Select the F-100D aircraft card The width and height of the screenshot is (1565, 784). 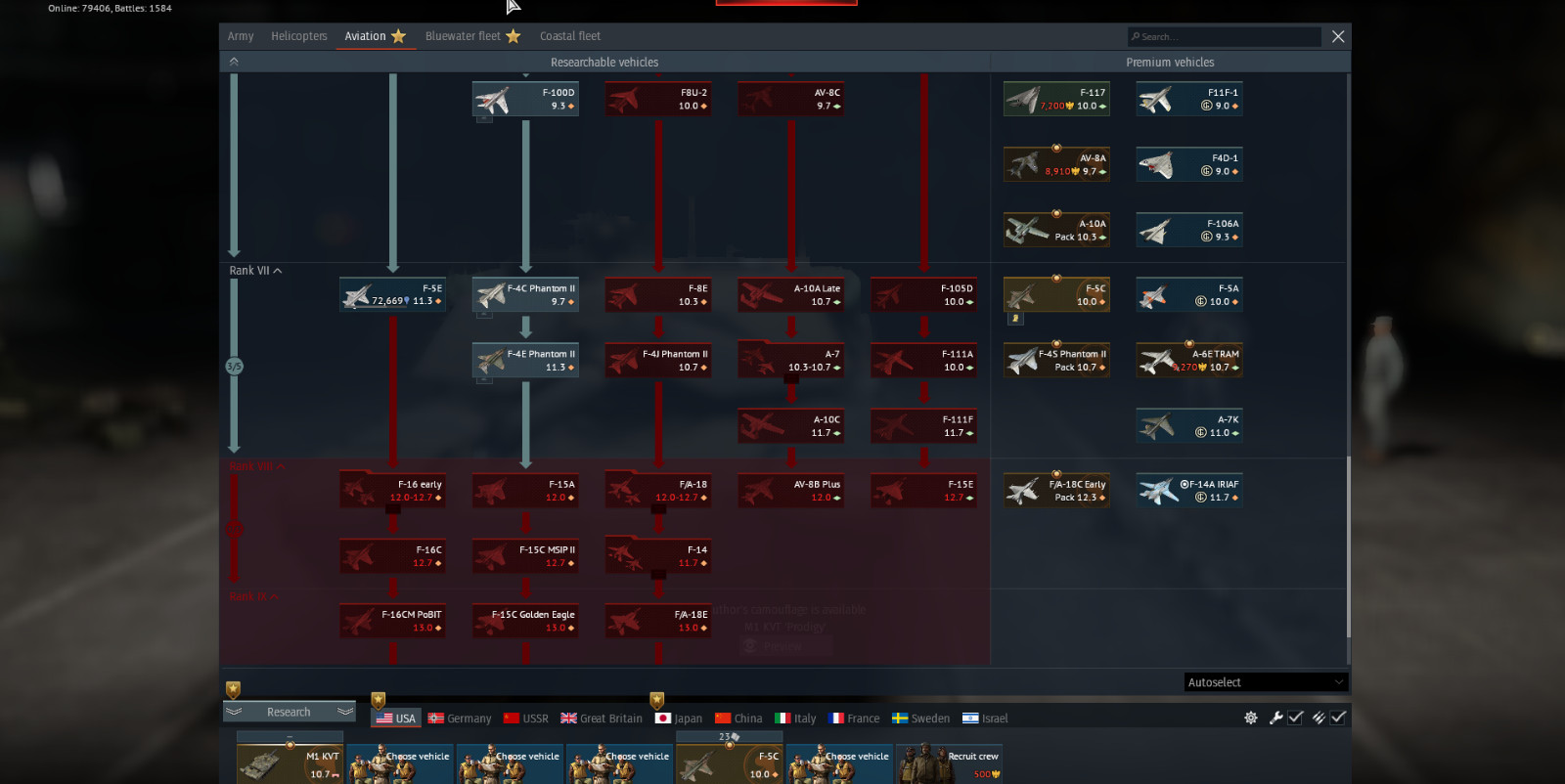(x=525, y=99)
